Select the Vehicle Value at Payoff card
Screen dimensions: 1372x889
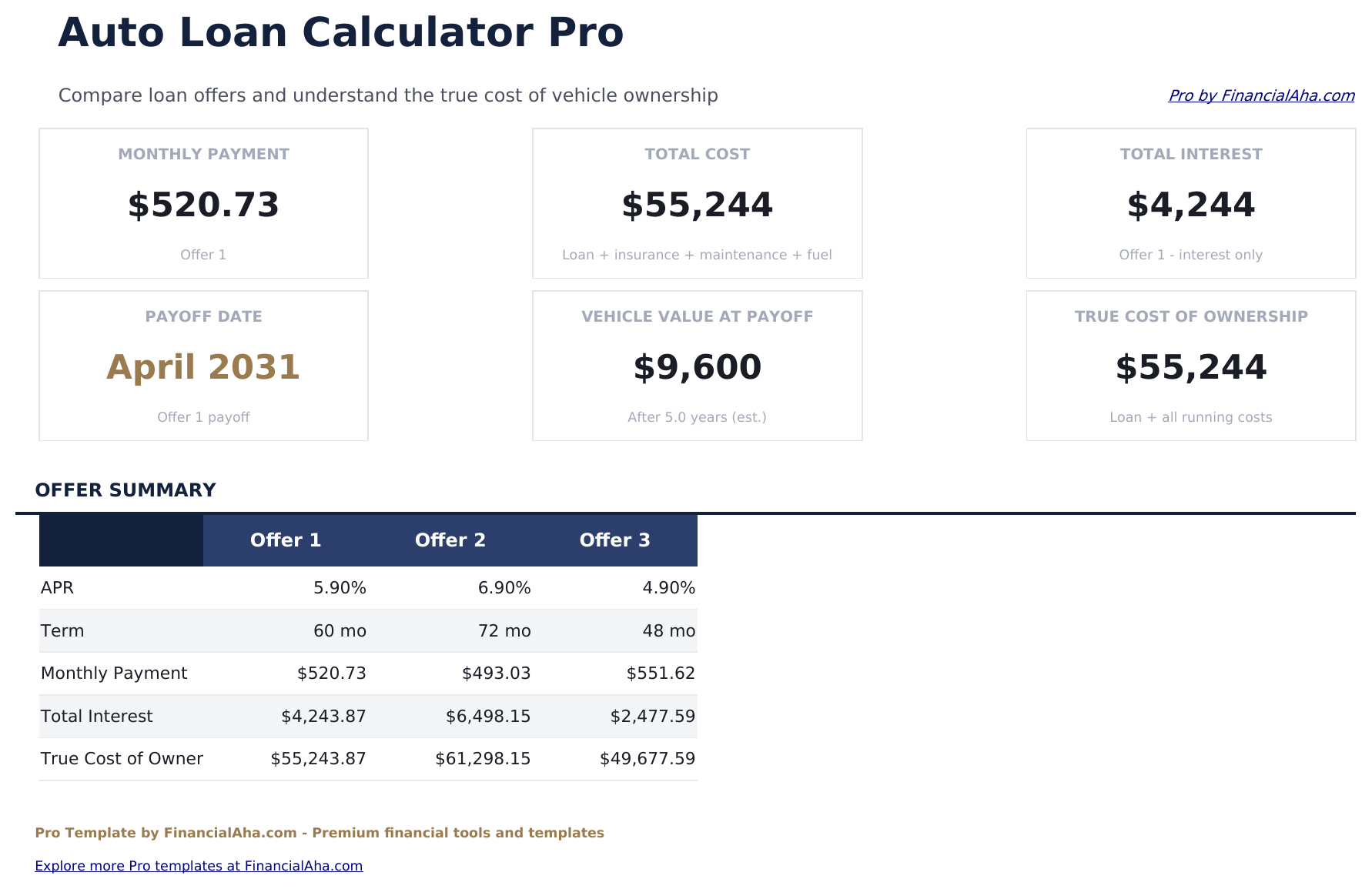pyautogui.click(x=697, y=366)
